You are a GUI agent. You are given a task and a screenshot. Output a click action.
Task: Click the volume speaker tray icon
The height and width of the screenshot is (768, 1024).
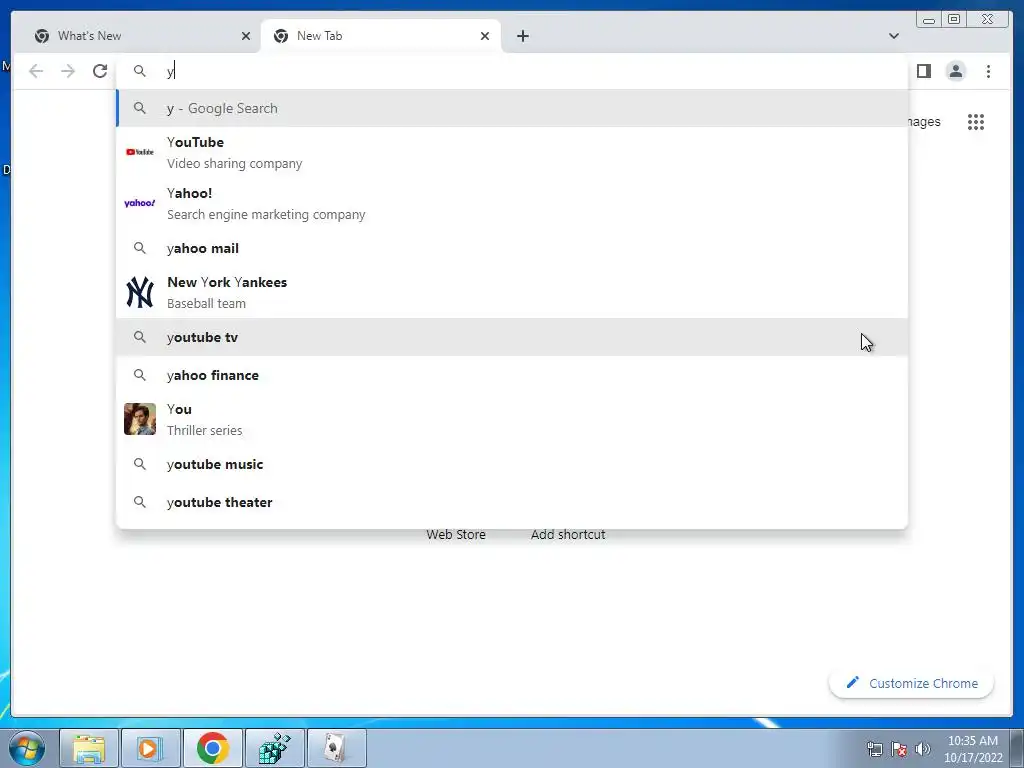[922, 749]
